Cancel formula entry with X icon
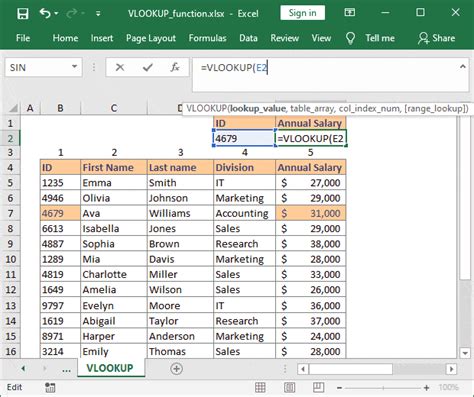This screenshot has width=474, height=397. [120, 67]
